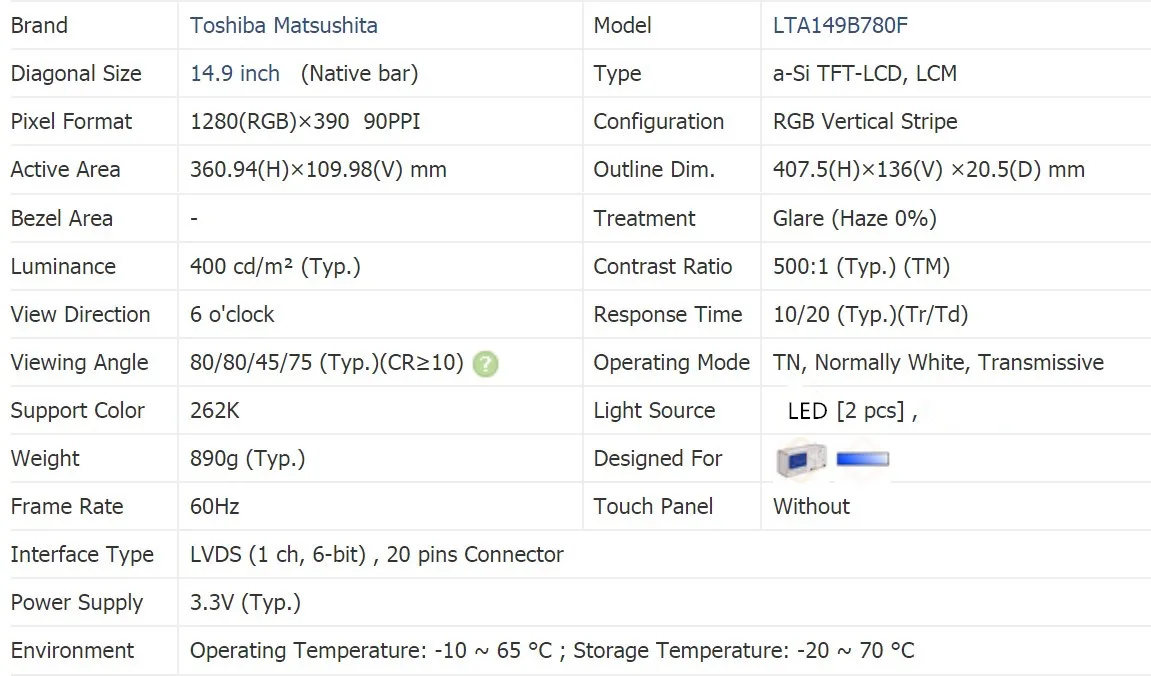Click the industrial device icon under Designed For
This screenshot has height=676, width=1151.
(801, 459)
